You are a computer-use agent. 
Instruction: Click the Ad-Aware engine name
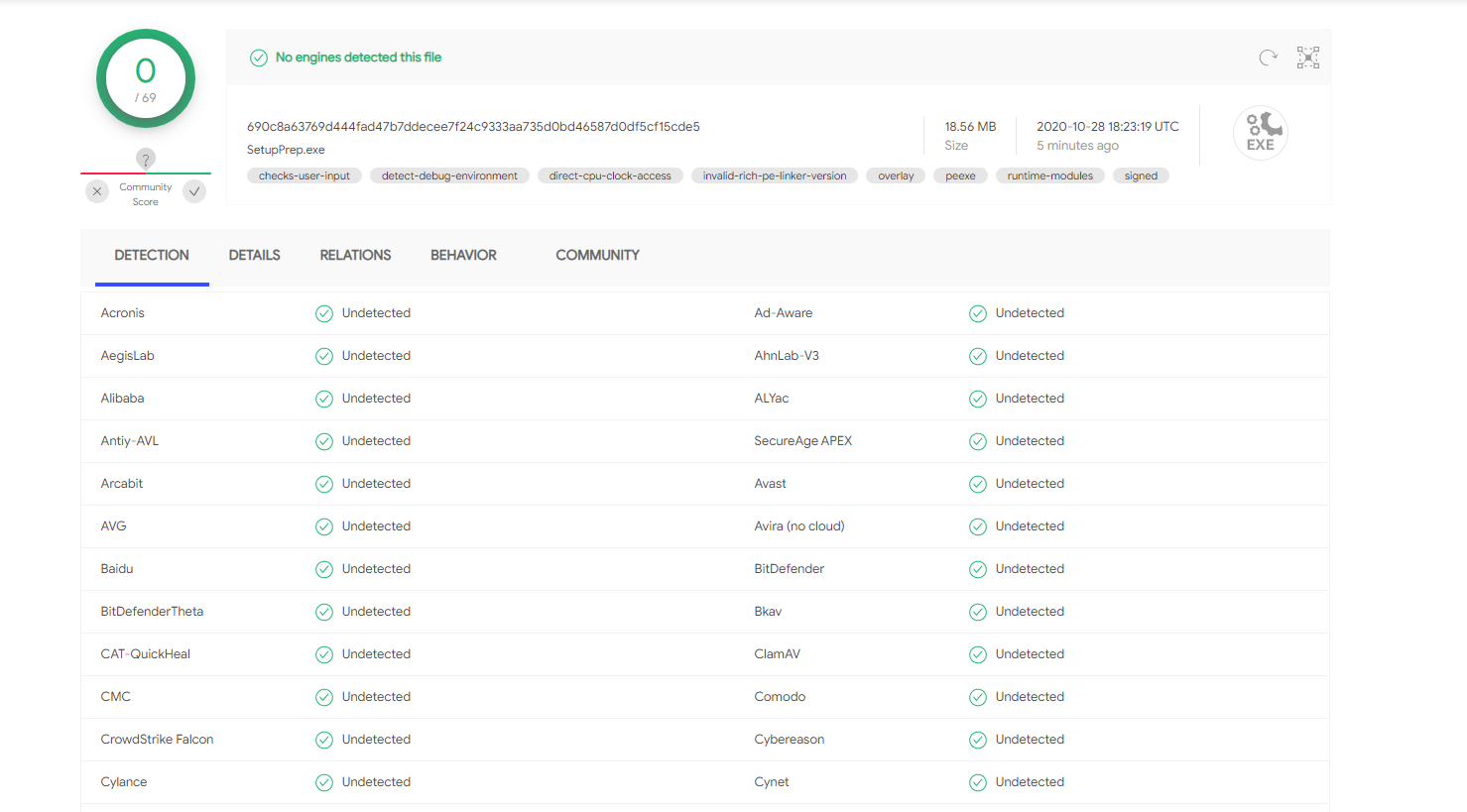(783, 313)
